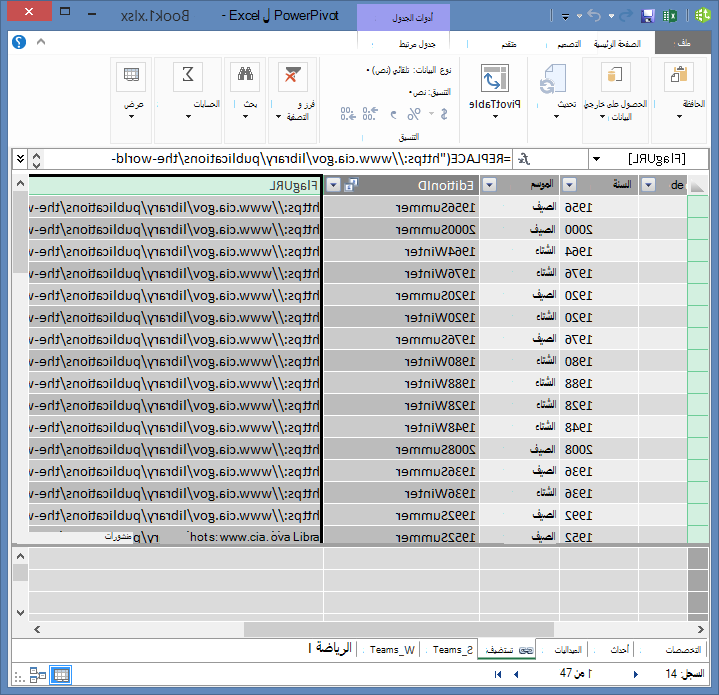Switch to the Teams_S sheet tab
Viewport: 719px width, 695px height.
(x=453, y=650)
